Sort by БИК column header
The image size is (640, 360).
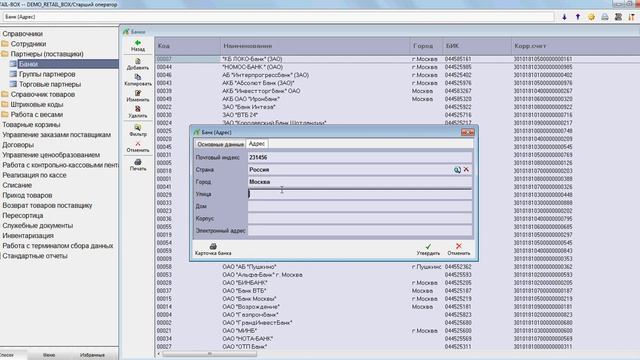tap(477, 46)
